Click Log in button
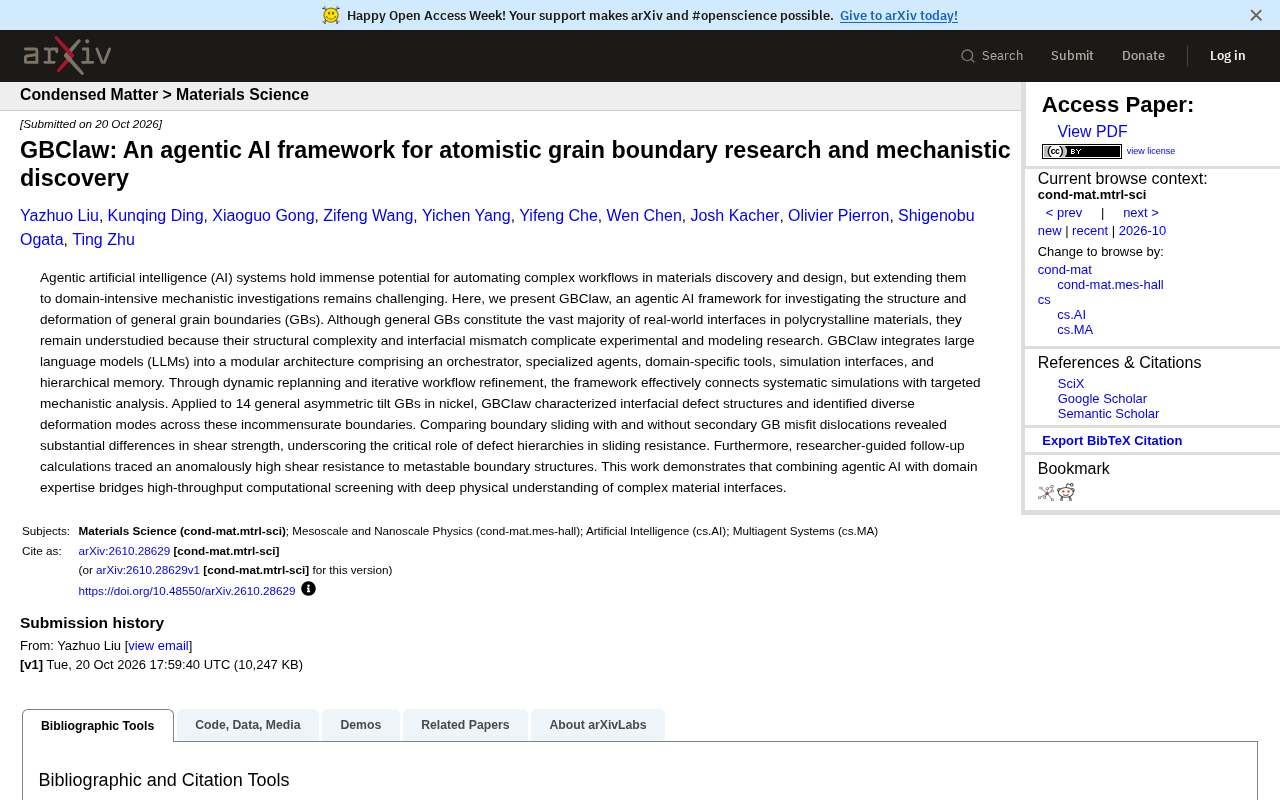This screenshot has height=800, width=1280. point(1228,56)
